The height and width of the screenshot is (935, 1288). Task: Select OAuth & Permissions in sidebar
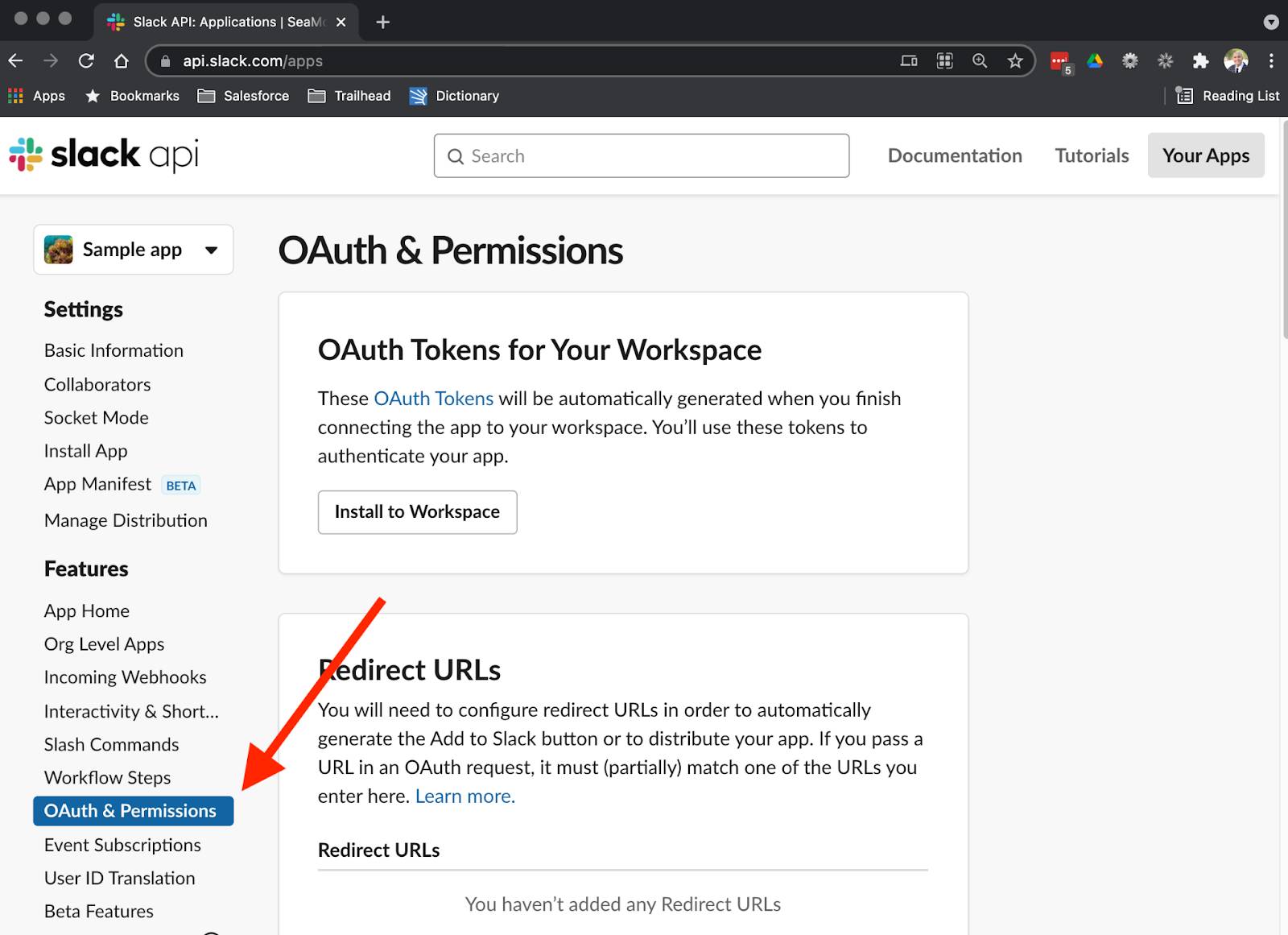134,811
